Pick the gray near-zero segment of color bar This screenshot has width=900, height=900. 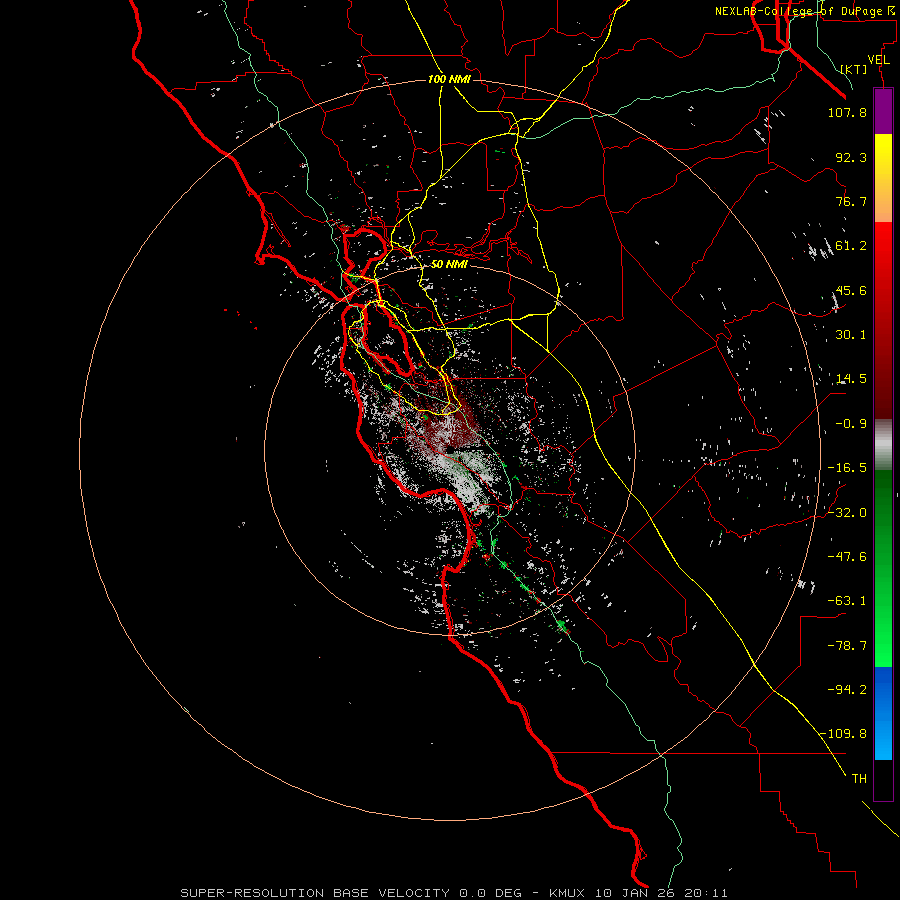(883, 445)
